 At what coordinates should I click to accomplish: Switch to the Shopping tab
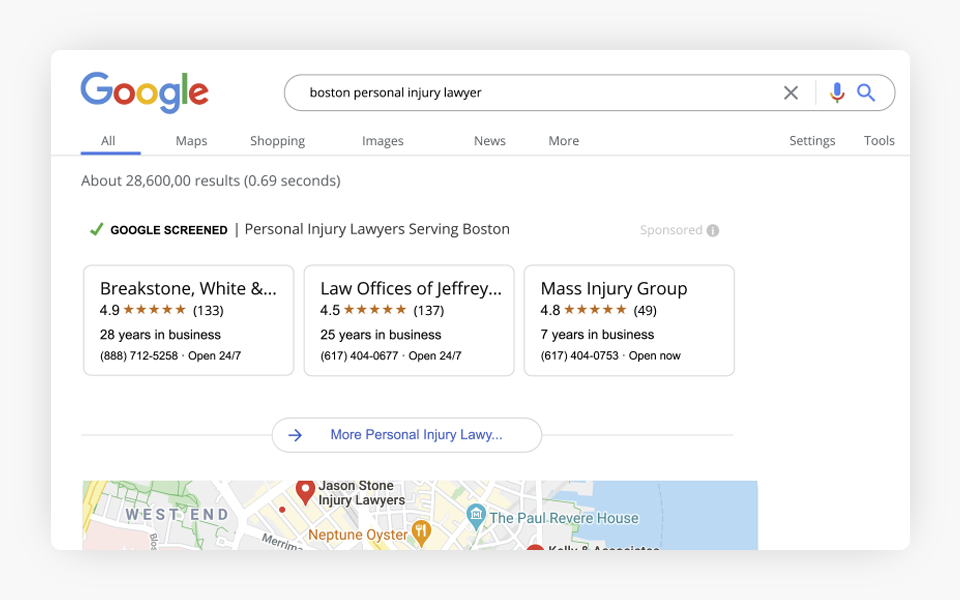(277, 141)
